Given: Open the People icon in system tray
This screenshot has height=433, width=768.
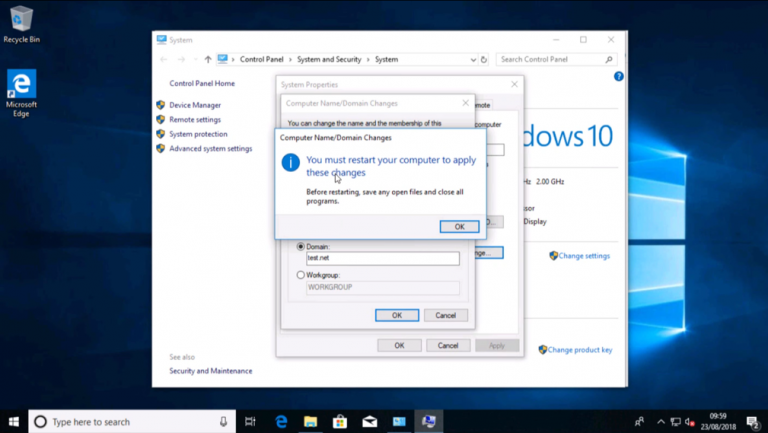Looking at the screenshot, I should 639,422.
